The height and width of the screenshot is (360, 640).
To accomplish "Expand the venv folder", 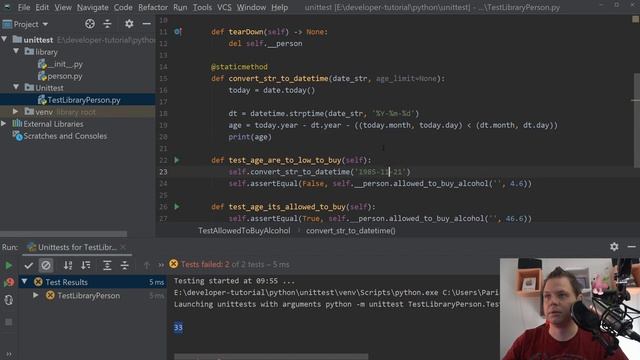I will [x=16, y=111].
